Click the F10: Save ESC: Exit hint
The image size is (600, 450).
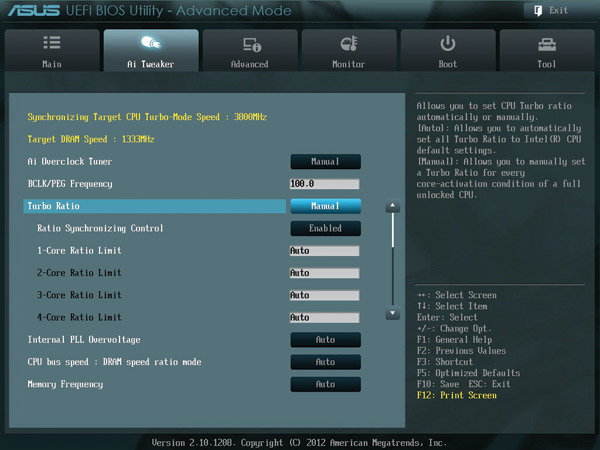(464, 384)
